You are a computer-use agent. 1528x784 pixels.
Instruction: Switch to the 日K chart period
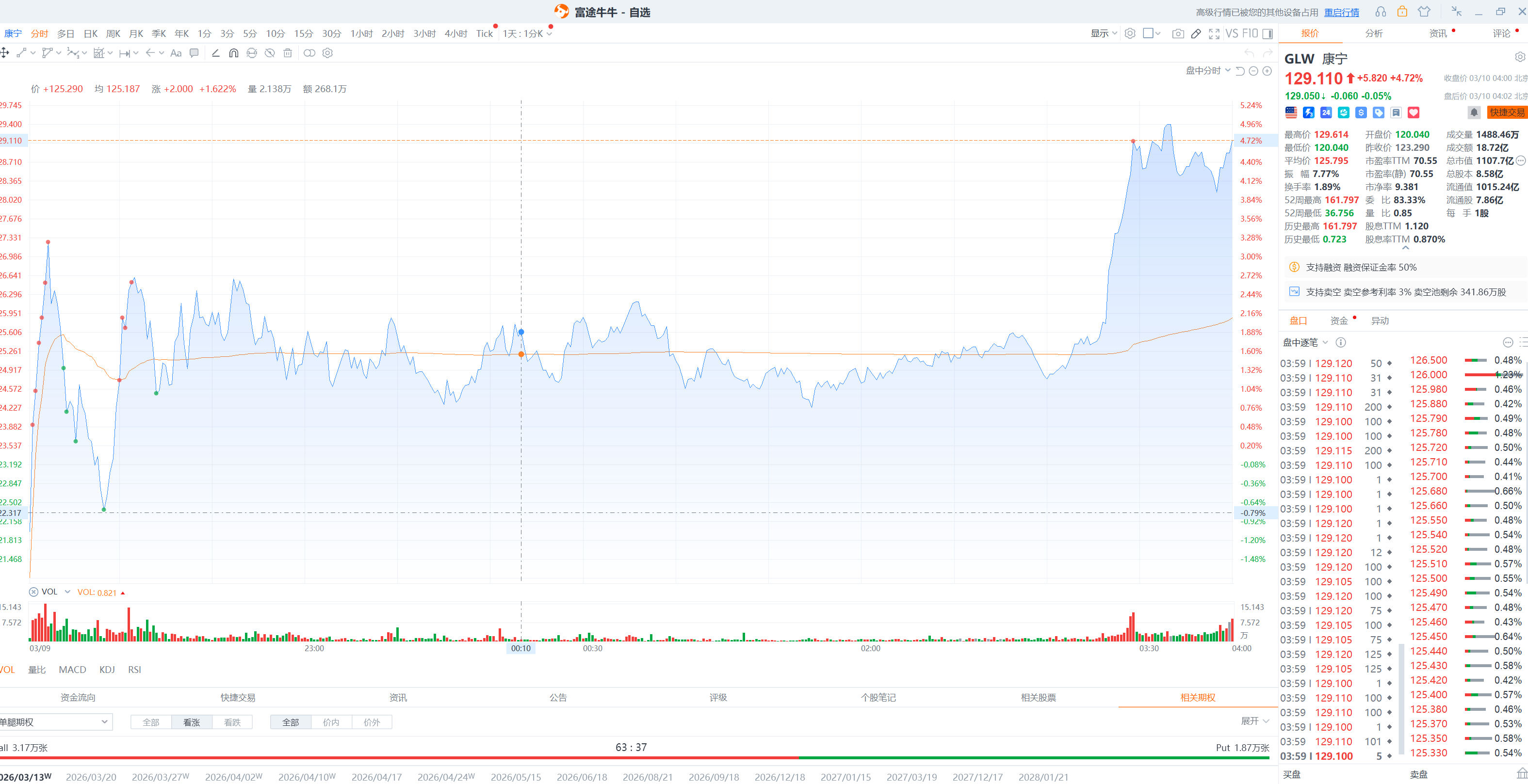pyautogui.click(x=90, y=34)
